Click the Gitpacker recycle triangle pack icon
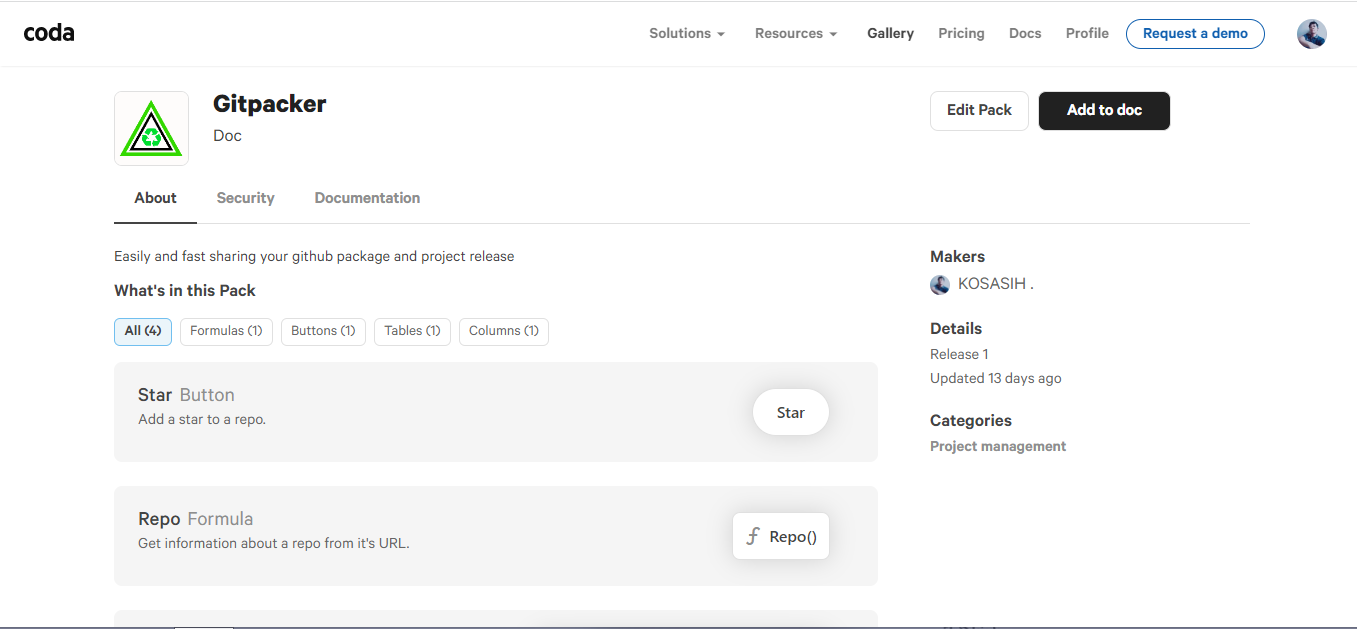1357x629 pixels. 151,129
